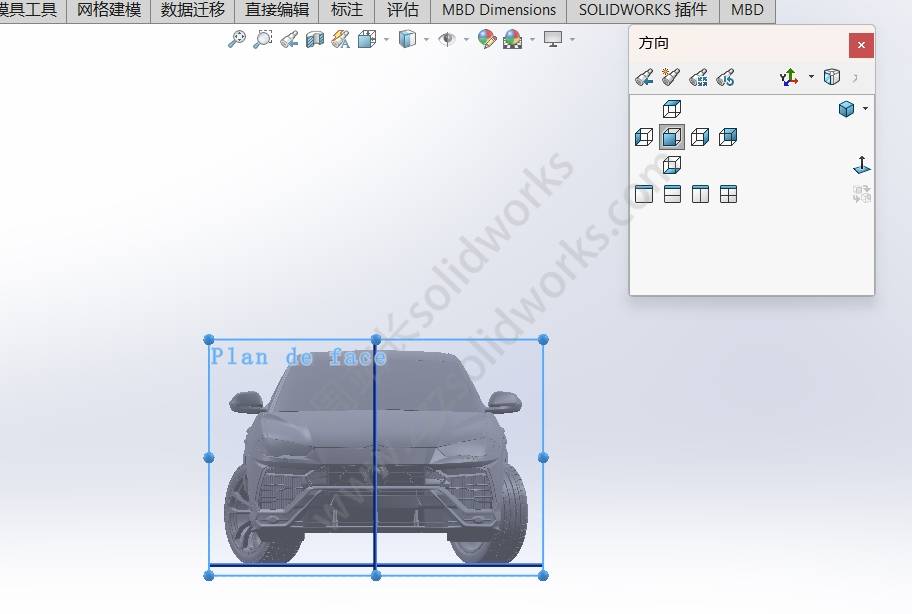This screenshot has height=614, width=912.
Task: Expand the Hide/Show Items dropdown arrow
Action: tap(466, 40)
